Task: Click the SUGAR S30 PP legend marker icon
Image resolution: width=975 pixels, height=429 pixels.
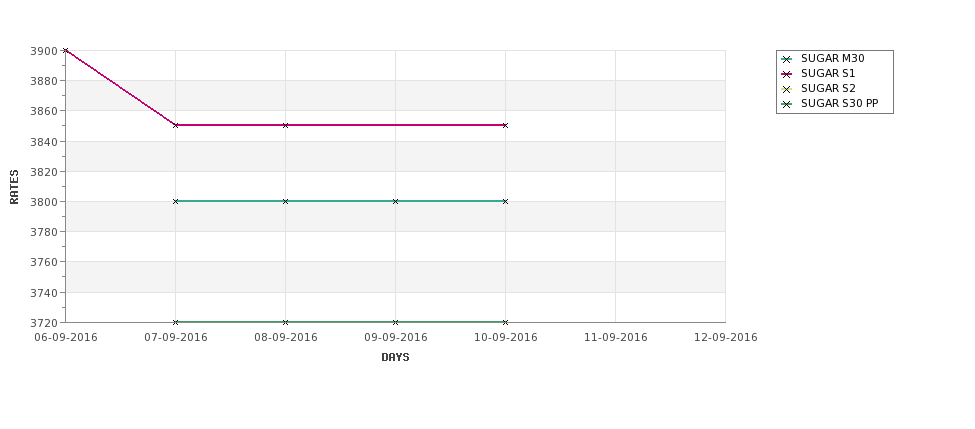Action: [786, 104]
